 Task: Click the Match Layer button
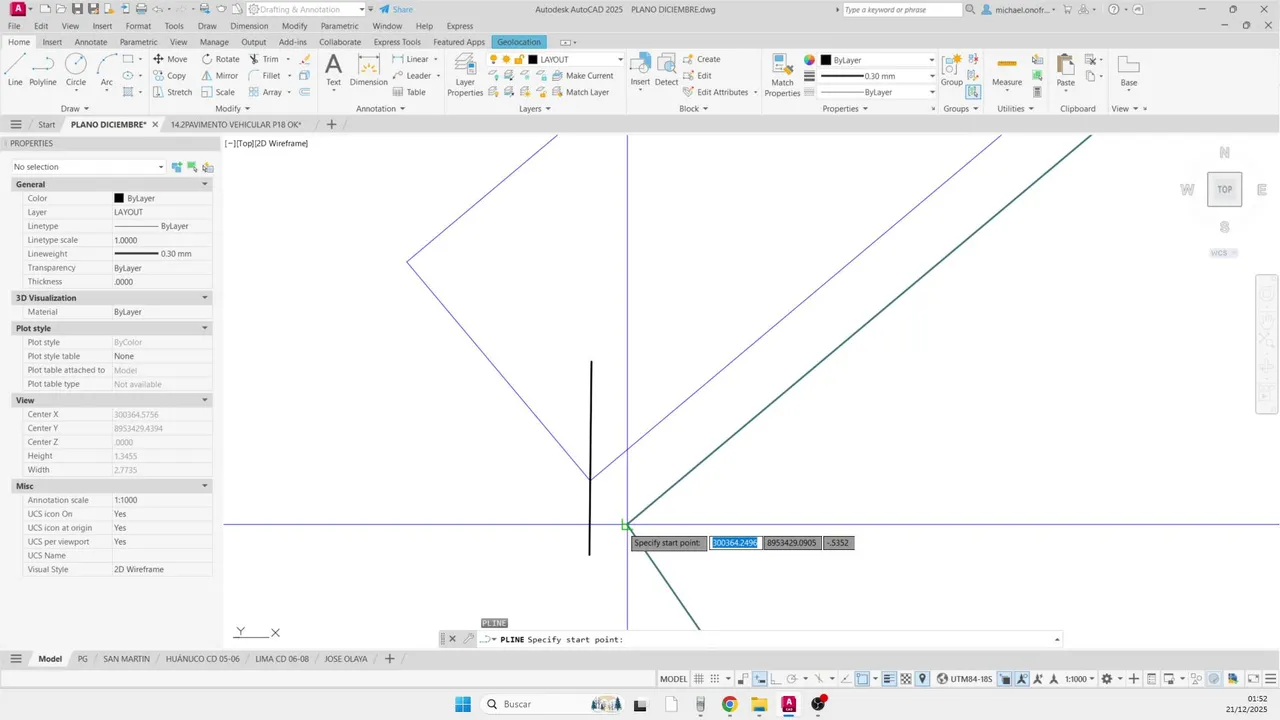click(x=580, y=92)
